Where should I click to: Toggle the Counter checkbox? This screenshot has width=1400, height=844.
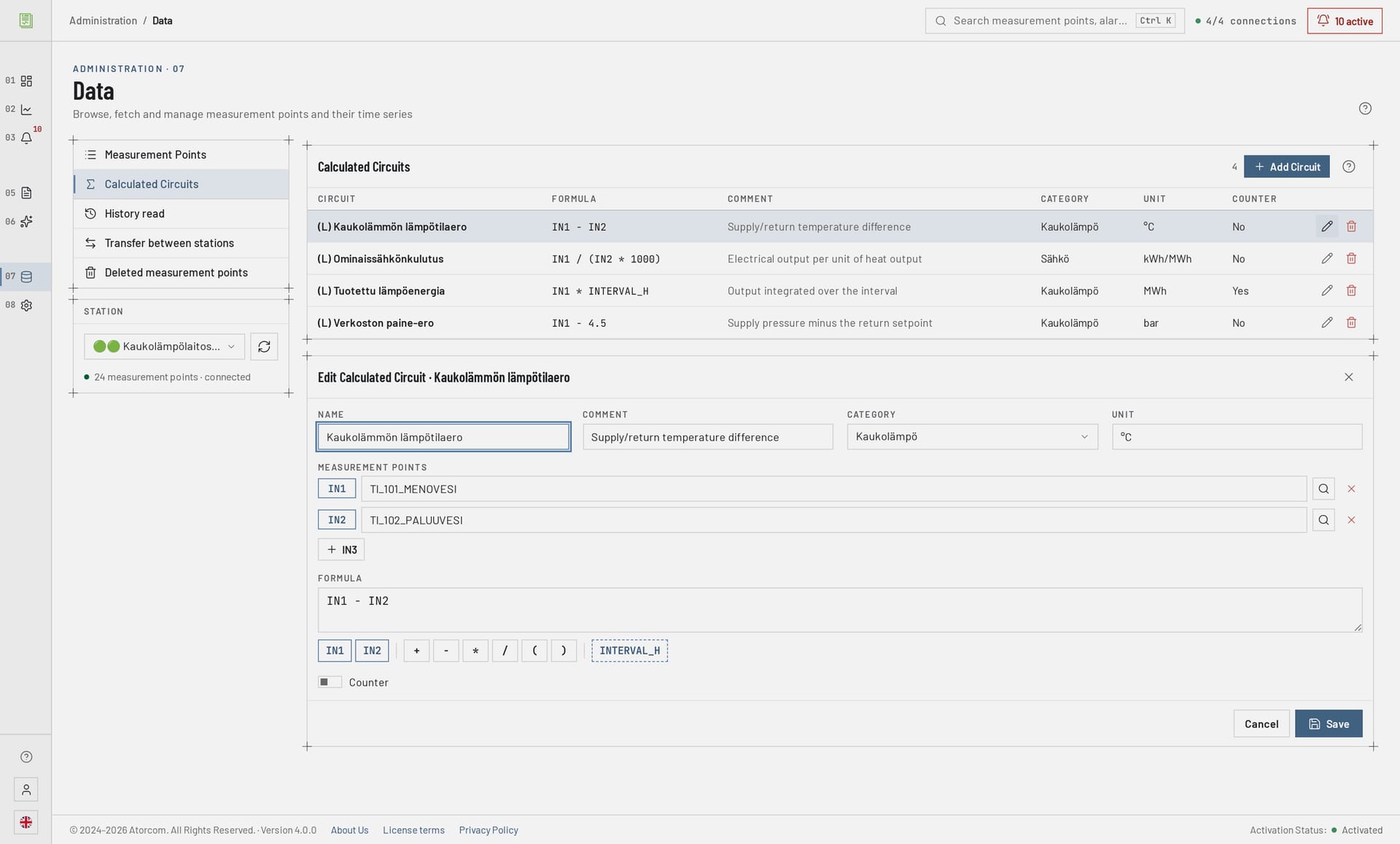coord(330,682)
